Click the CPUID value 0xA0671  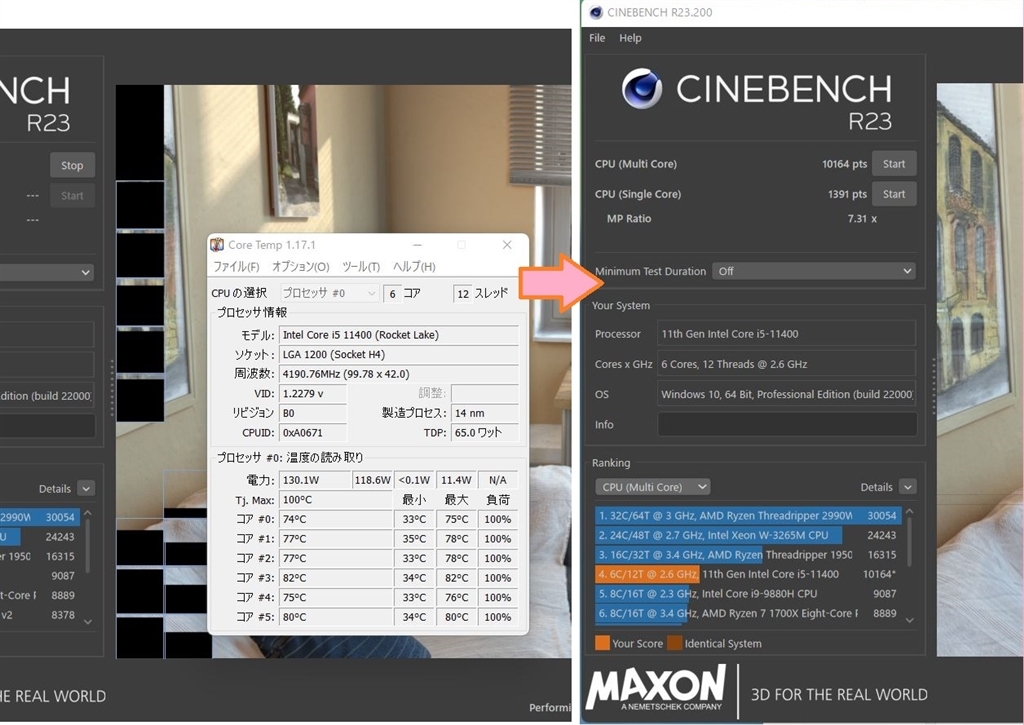pyautogui.click(x=313, y=433)
